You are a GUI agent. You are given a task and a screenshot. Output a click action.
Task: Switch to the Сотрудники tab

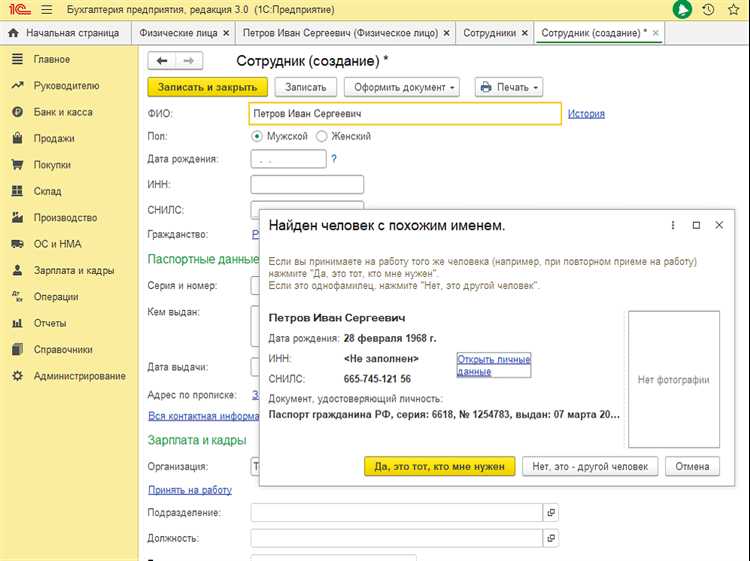[489, 33]
